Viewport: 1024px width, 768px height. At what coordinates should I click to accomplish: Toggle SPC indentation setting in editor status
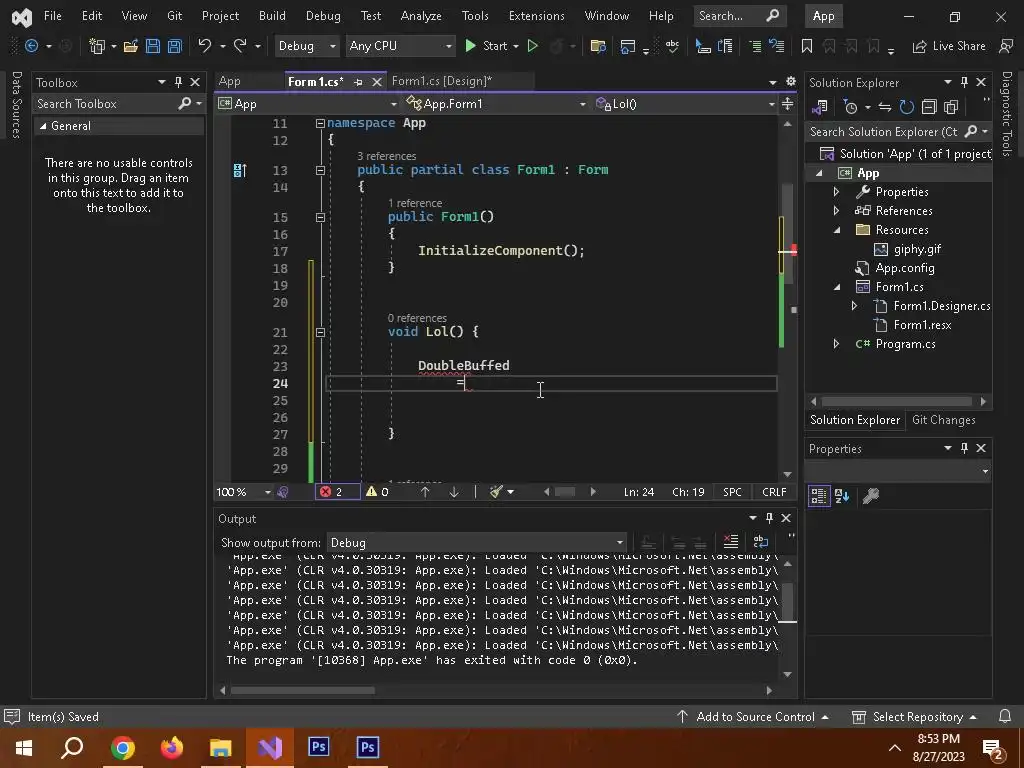click(x=732, y=492)
